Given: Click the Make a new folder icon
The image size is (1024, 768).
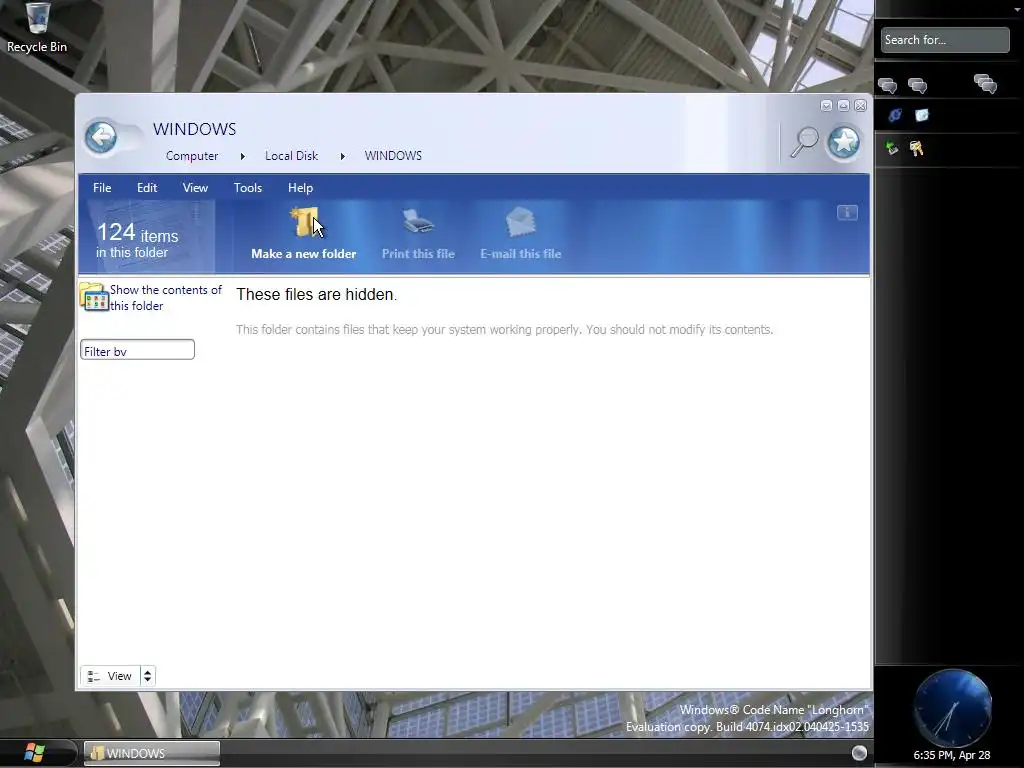Looking at the screenshot, I should coord(304,223).
